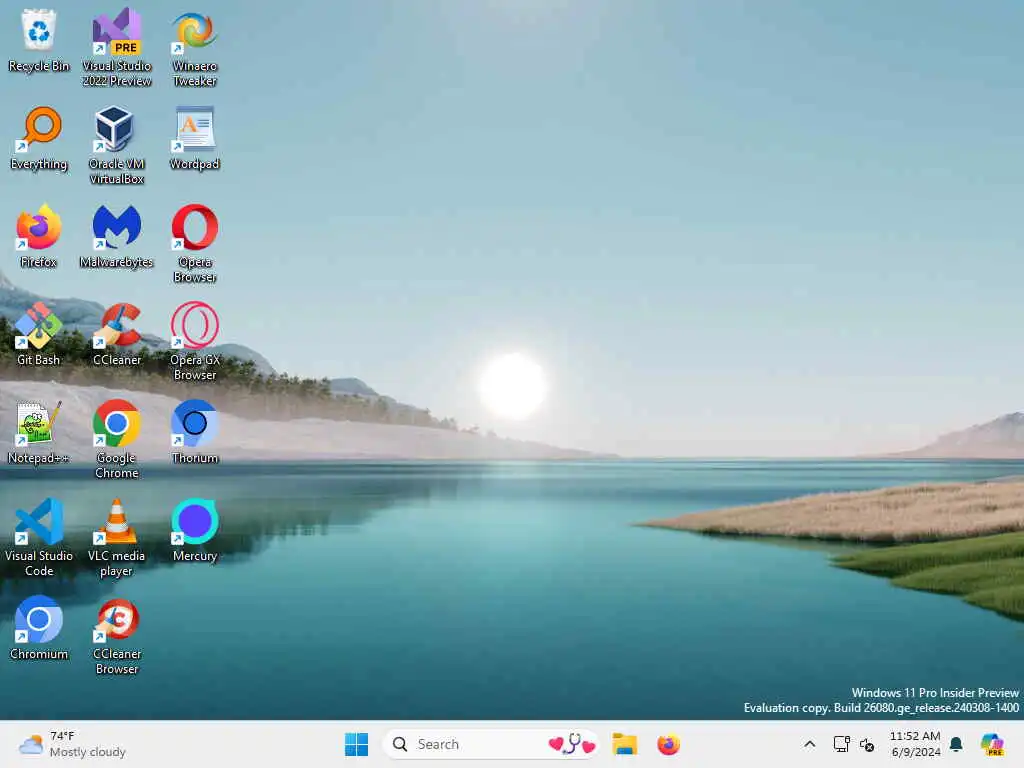This screenshot has width=1024, height=768.
Task: Open Oracle VM VirtualBox shortcut
Action: pyautogui.click(x=116, y=144)
